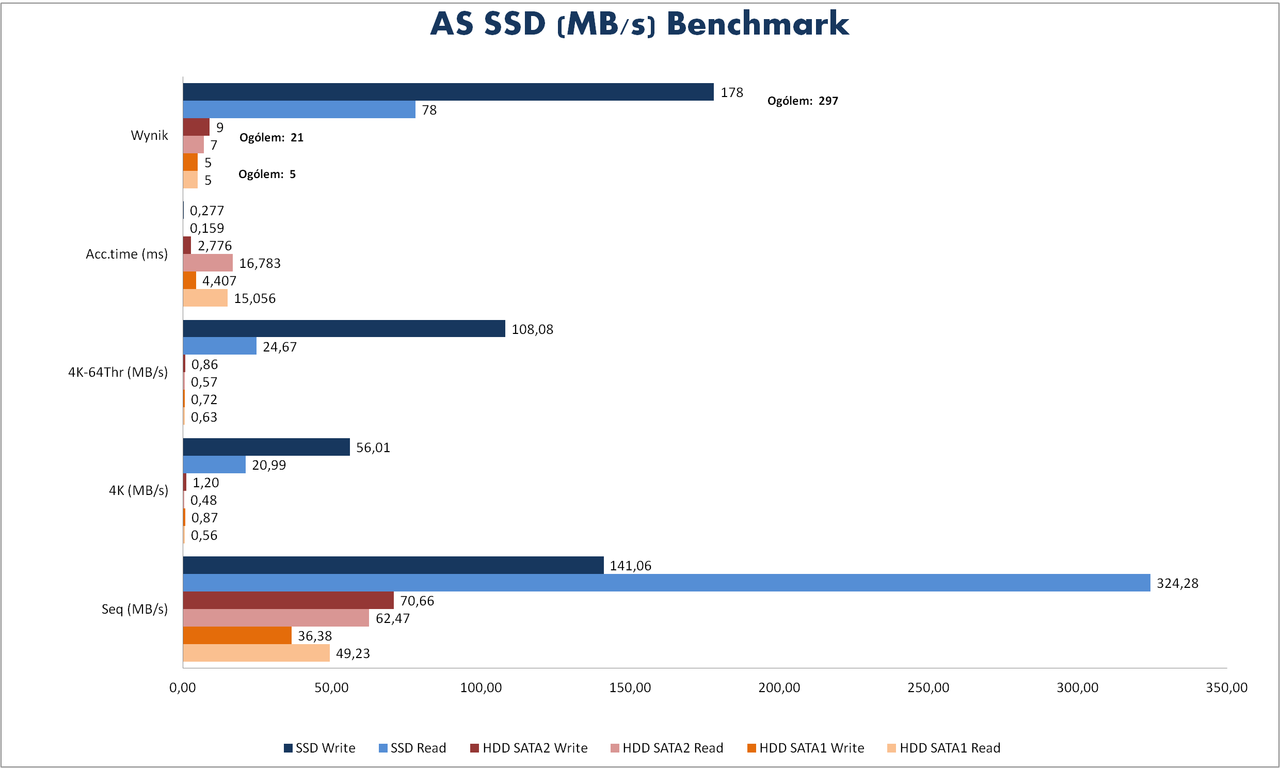Screen dimensions: 1280x768
Task: Click the 4K SSD Write bar 56,01
Action: pyautogui.click(x=266, y=447)
